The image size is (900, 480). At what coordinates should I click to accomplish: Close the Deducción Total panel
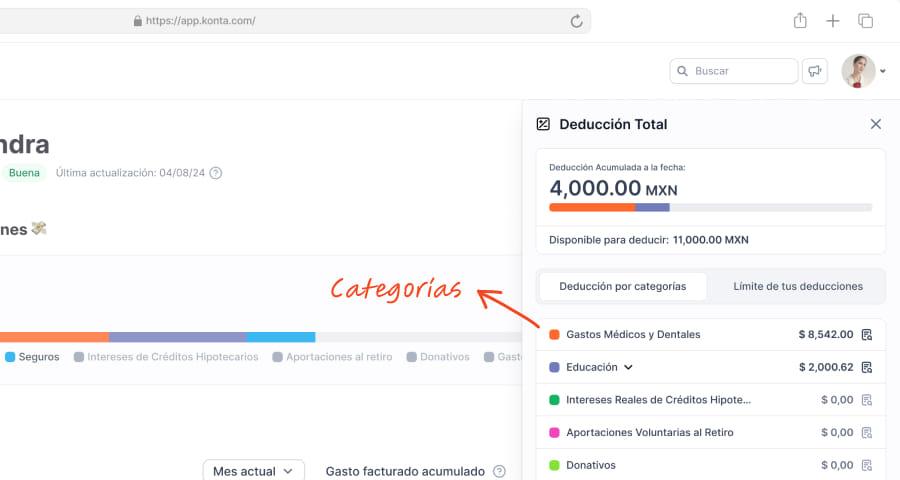click(x=875, y=124)
